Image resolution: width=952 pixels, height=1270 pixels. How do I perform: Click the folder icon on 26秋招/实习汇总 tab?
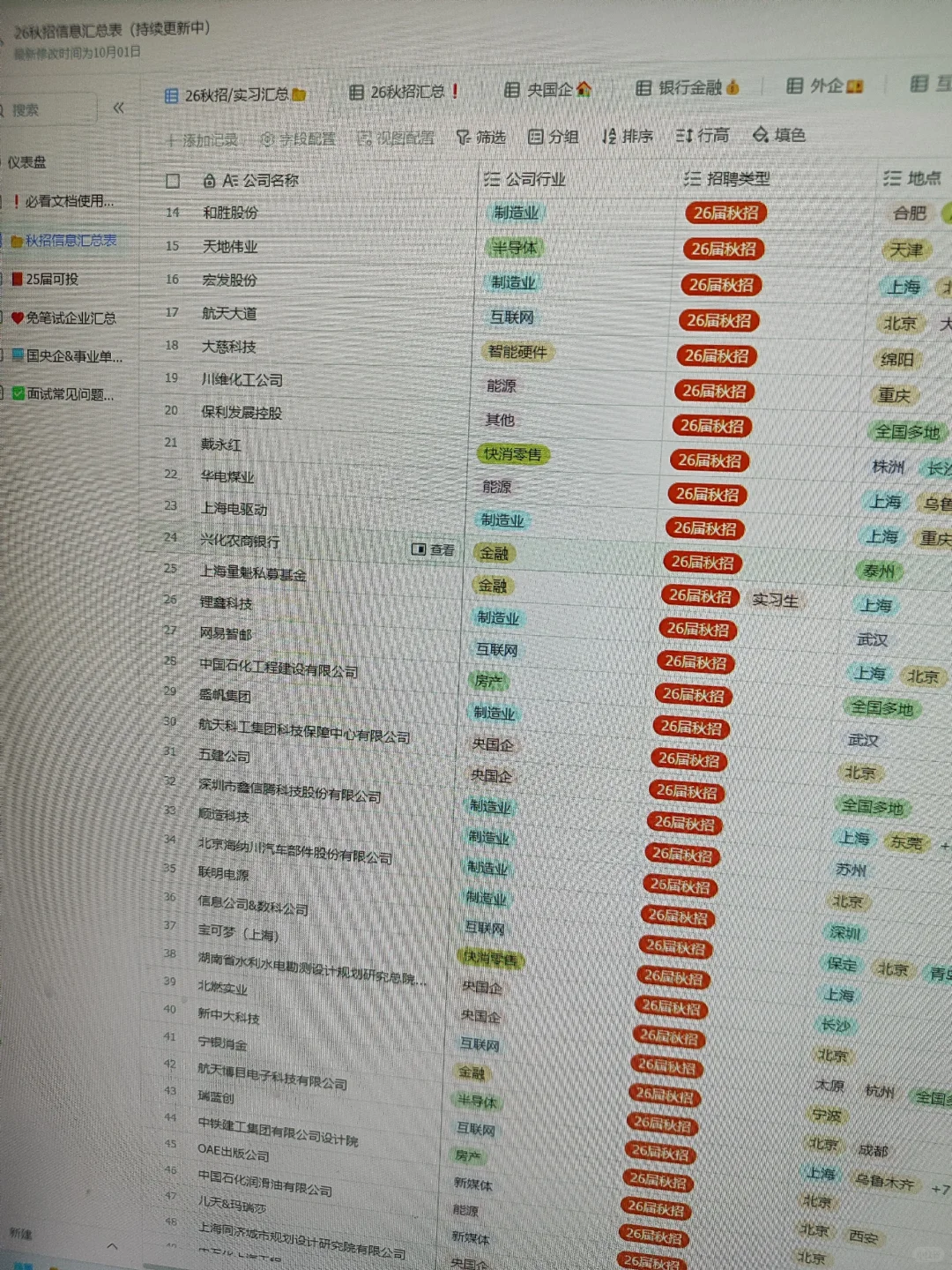(299, 94)
